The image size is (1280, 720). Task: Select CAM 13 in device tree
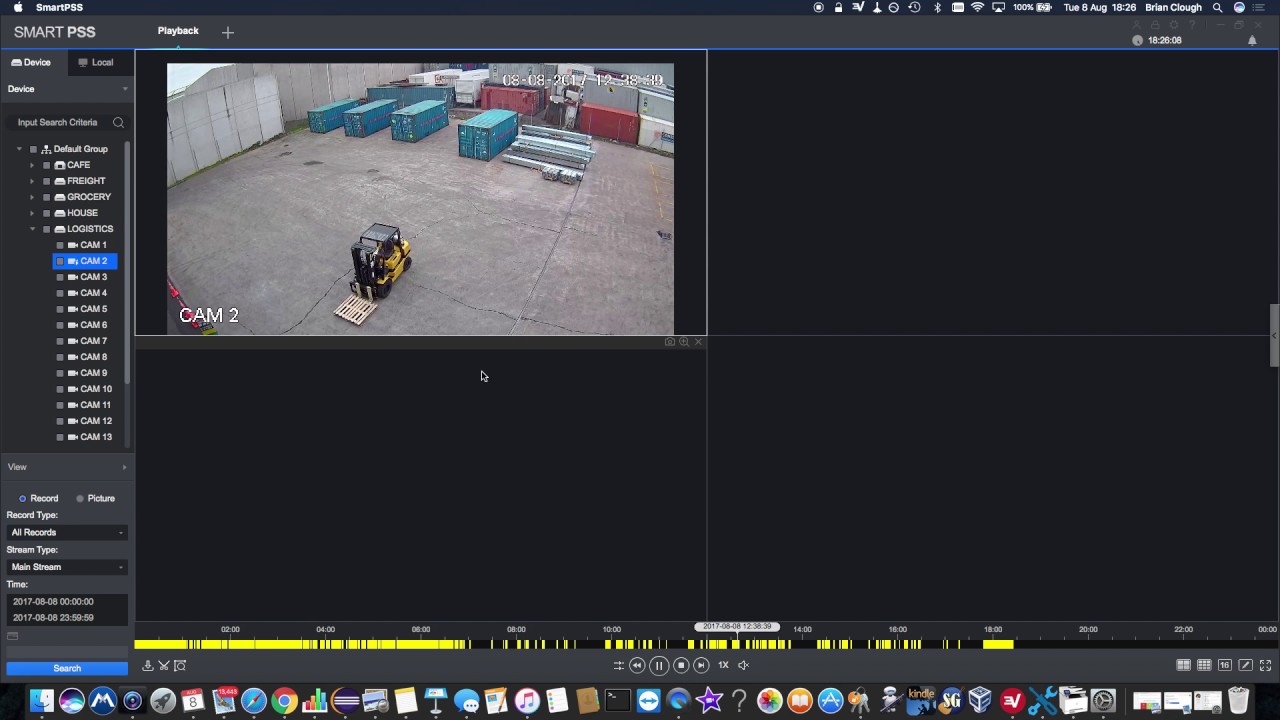click(x=96, y=437)
